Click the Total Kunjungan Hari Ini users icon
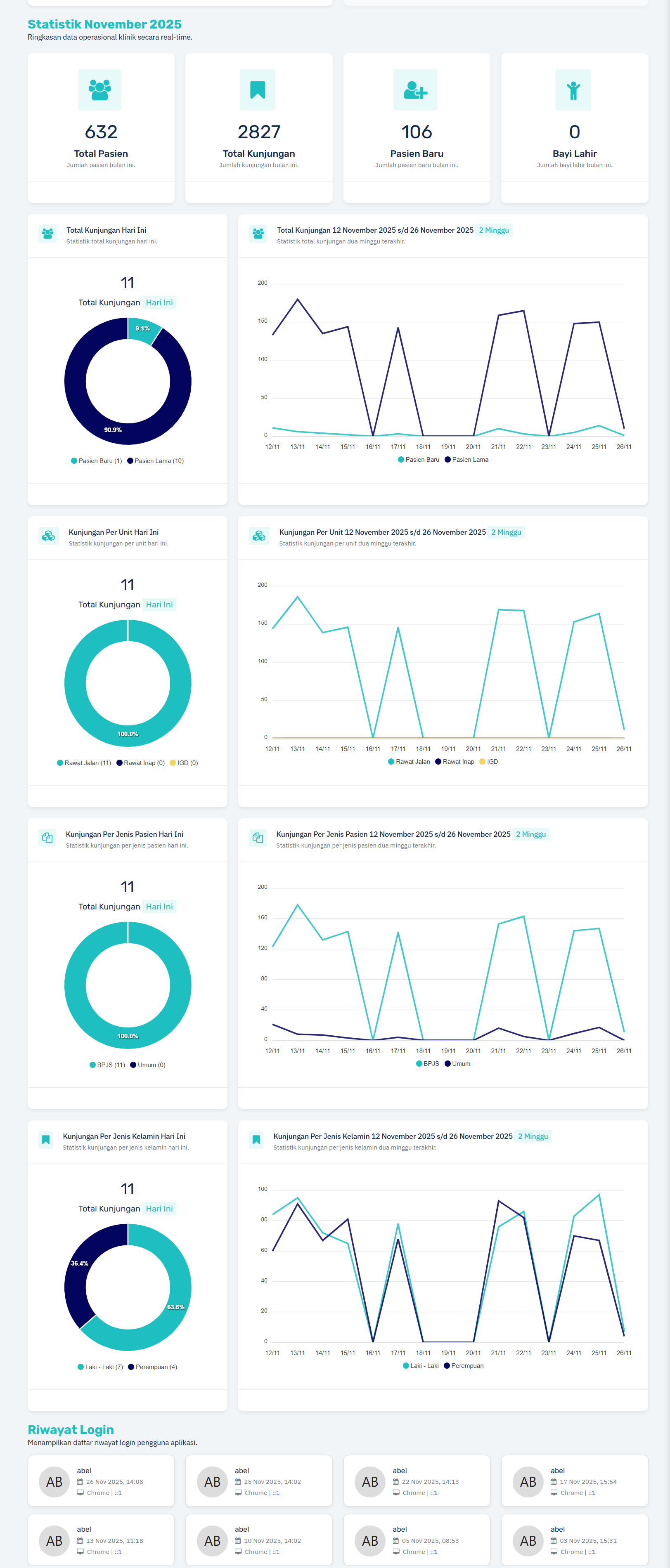Screen dimensions: 670x1568 [x=47, y=234]
